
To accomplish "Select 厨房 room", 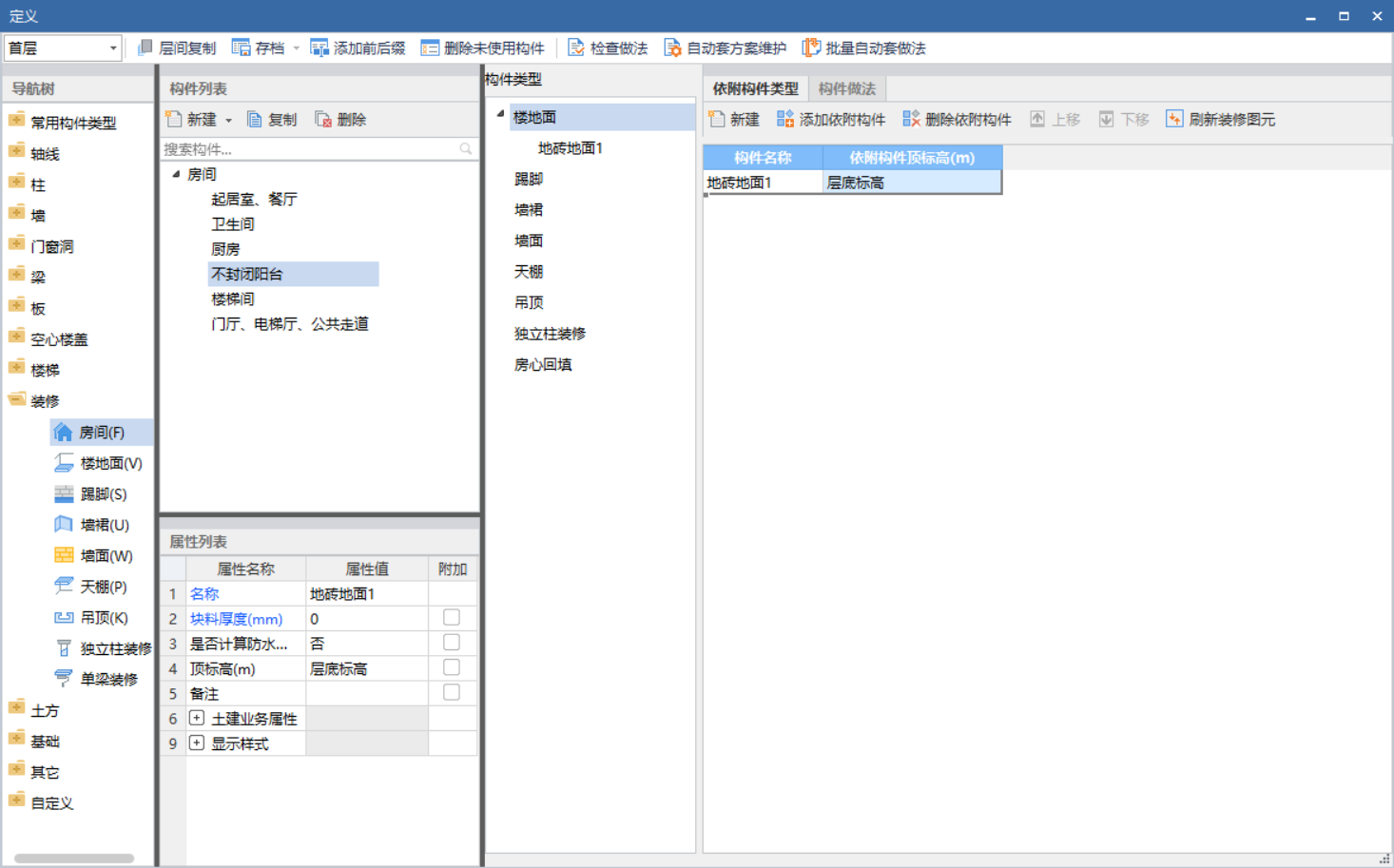I will 225,249.
